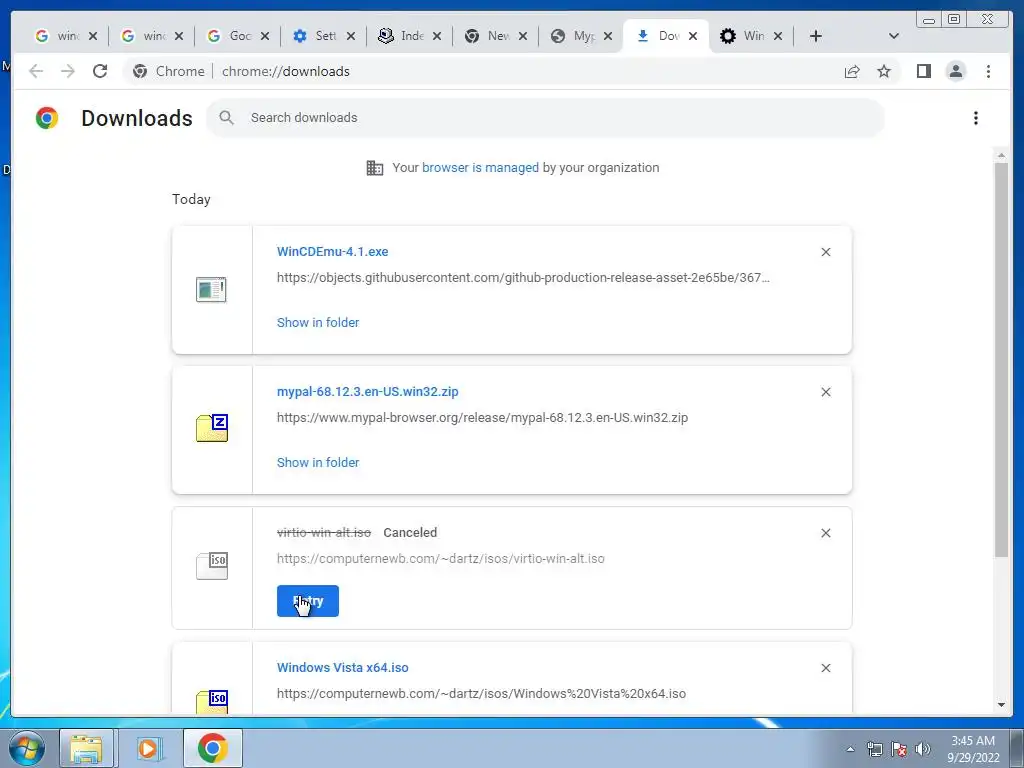Open the volume speaker tray icon
The height and width of the screenshot is (768, 1024).
[x=923, y=749]
